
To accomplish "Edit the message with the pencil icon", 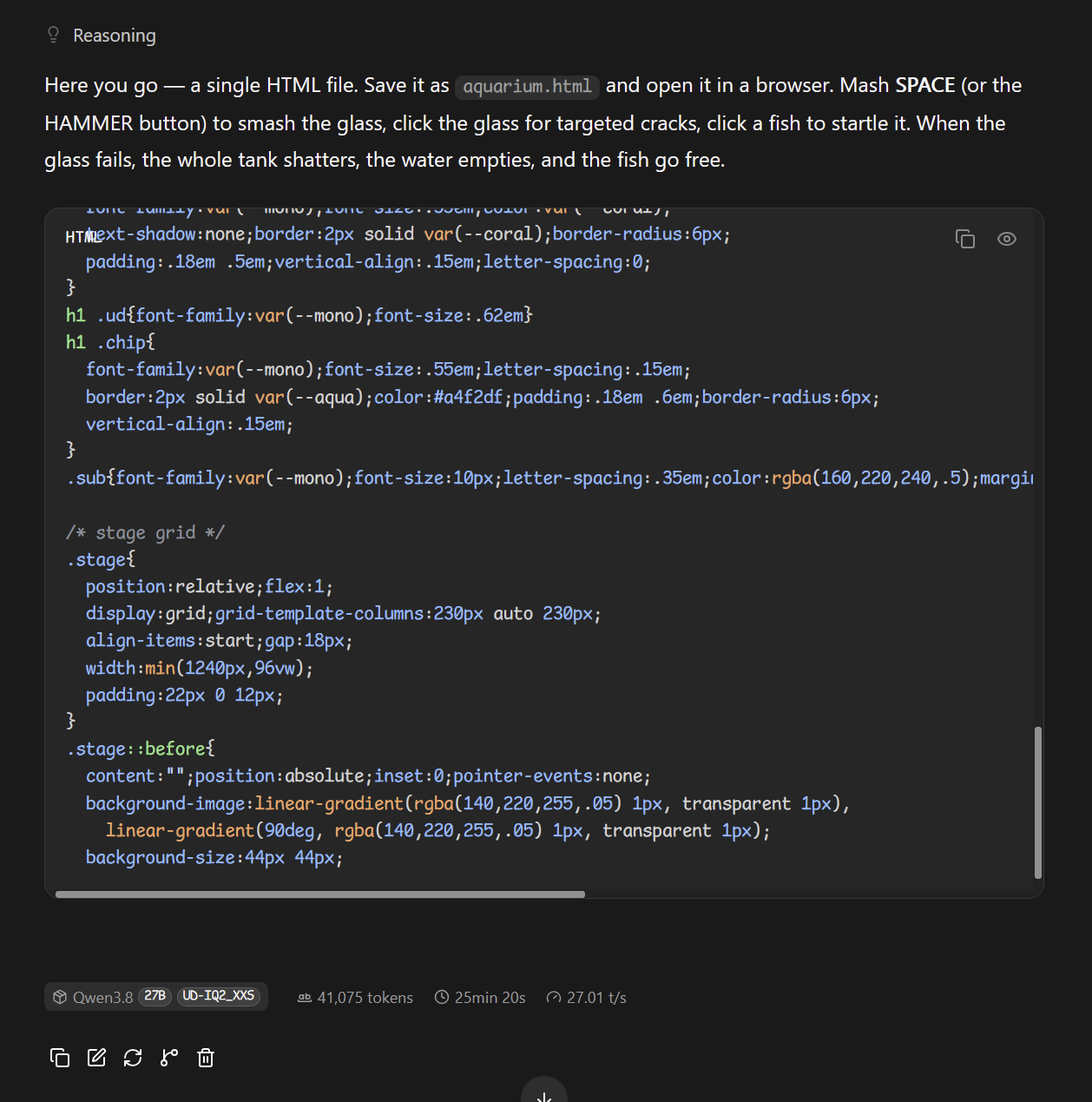I will 96,1058.
